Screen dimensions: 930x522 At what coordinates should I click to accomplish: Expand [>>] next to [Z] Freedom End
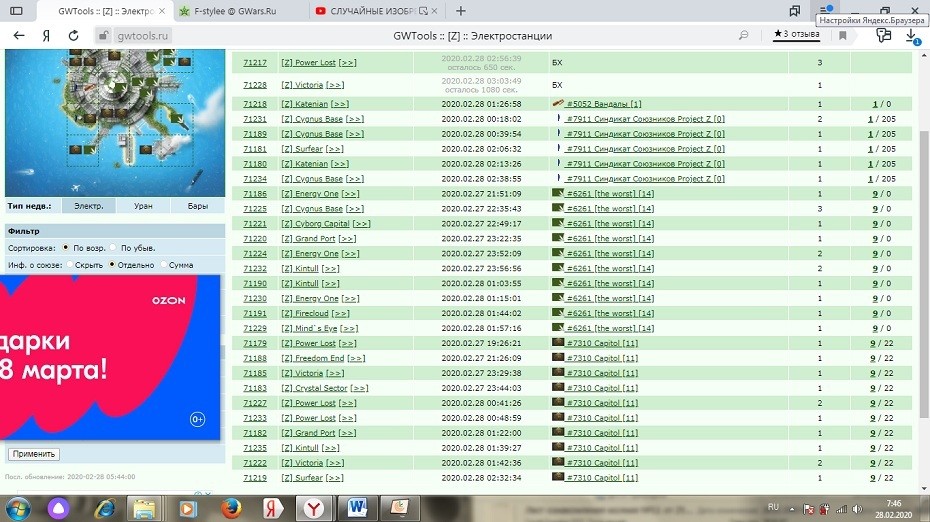tap(356, 358)
